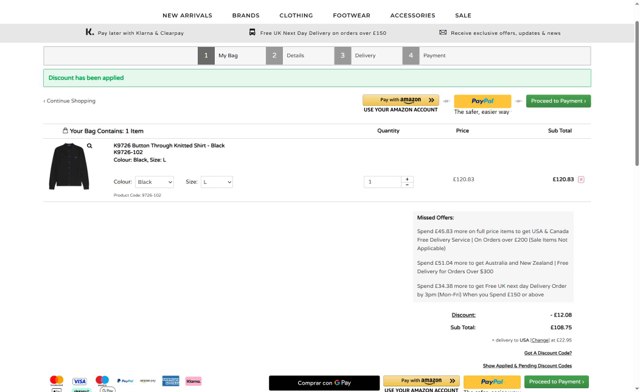Screen dimensions: 640x392
Task: Open the Brands menu
Action: [246, 16]
